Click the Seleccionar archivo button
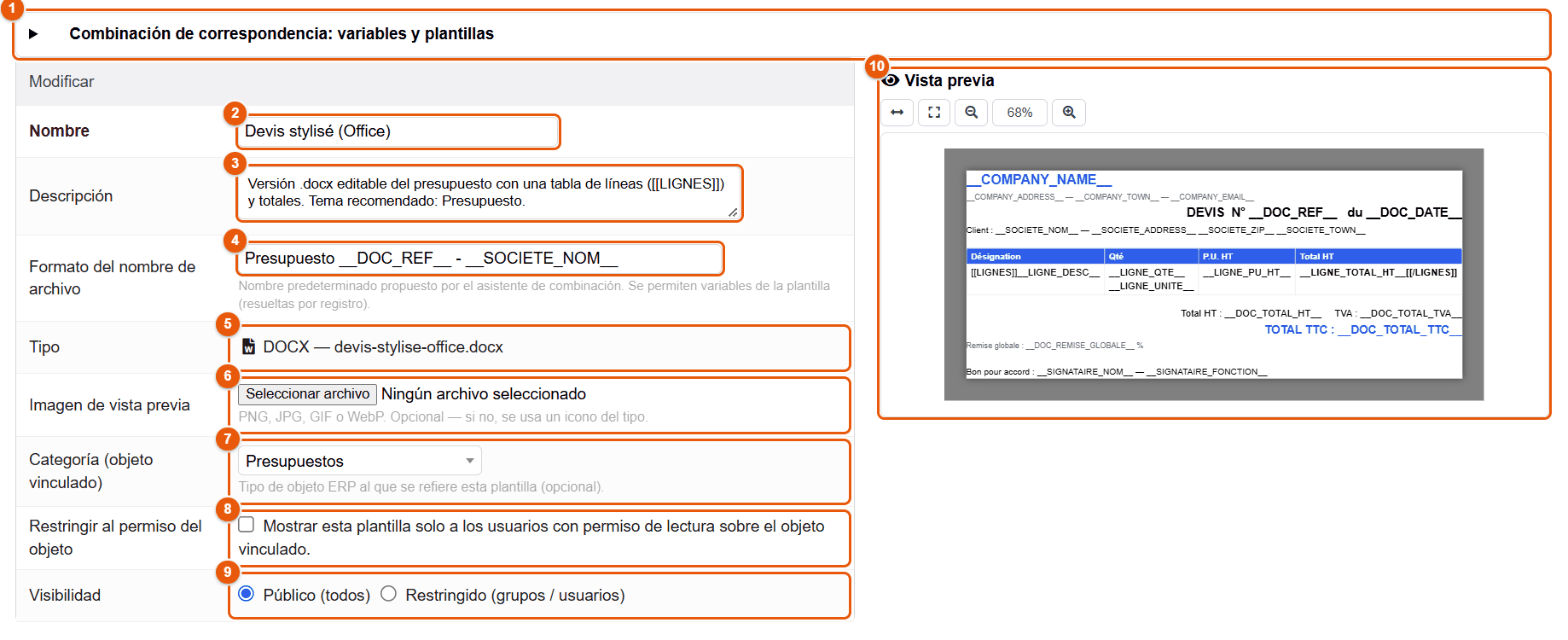The height and width of the screenshot is (640, 1568). (x=308, y=394)
